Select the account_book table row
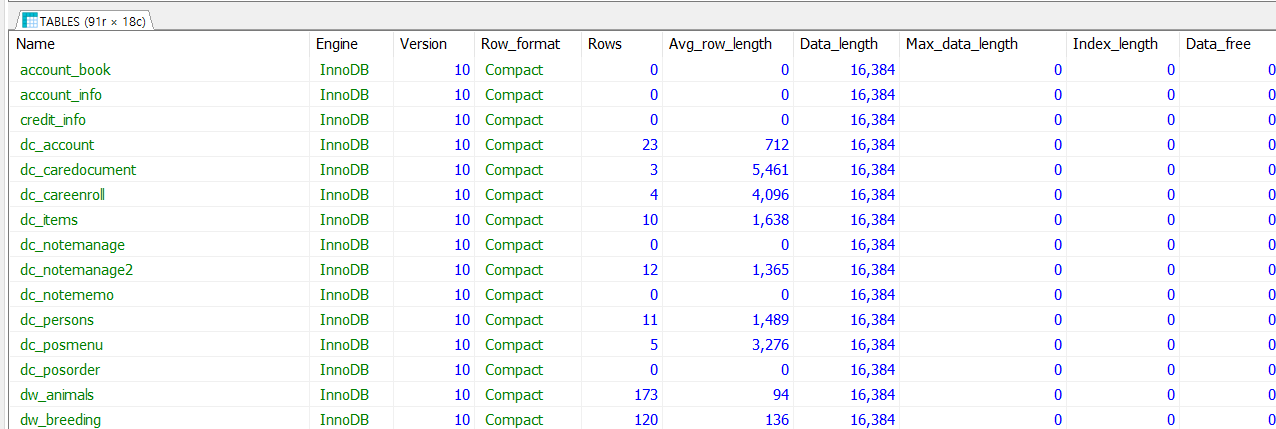This screenshot has width=1276, height=429. (644, 70)
